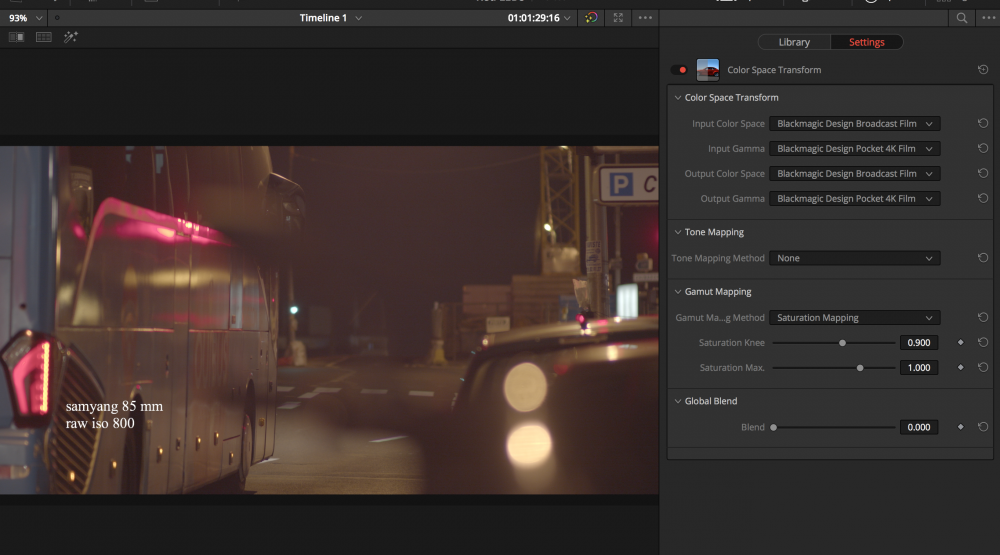The width and height of the screenshot is (1000, 555).
Task: Click the search magnifier icon
Action: pyautogui.click(x=962, y=18)
